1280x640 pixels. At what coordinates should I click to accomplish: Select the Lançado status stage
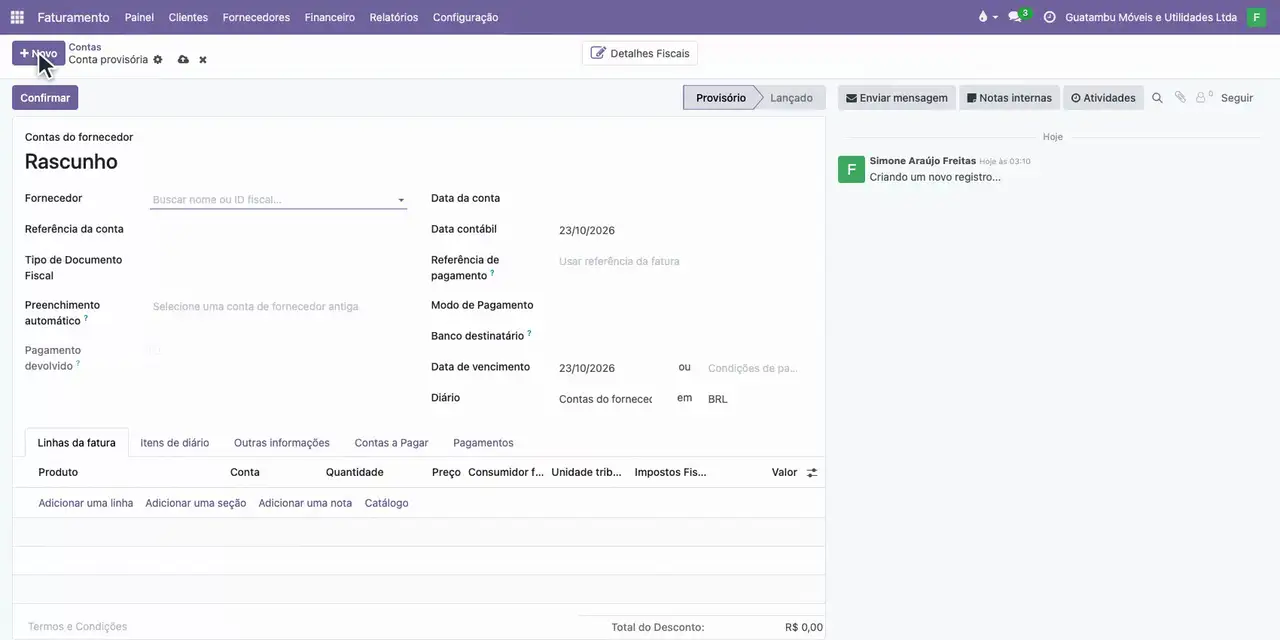792,98
